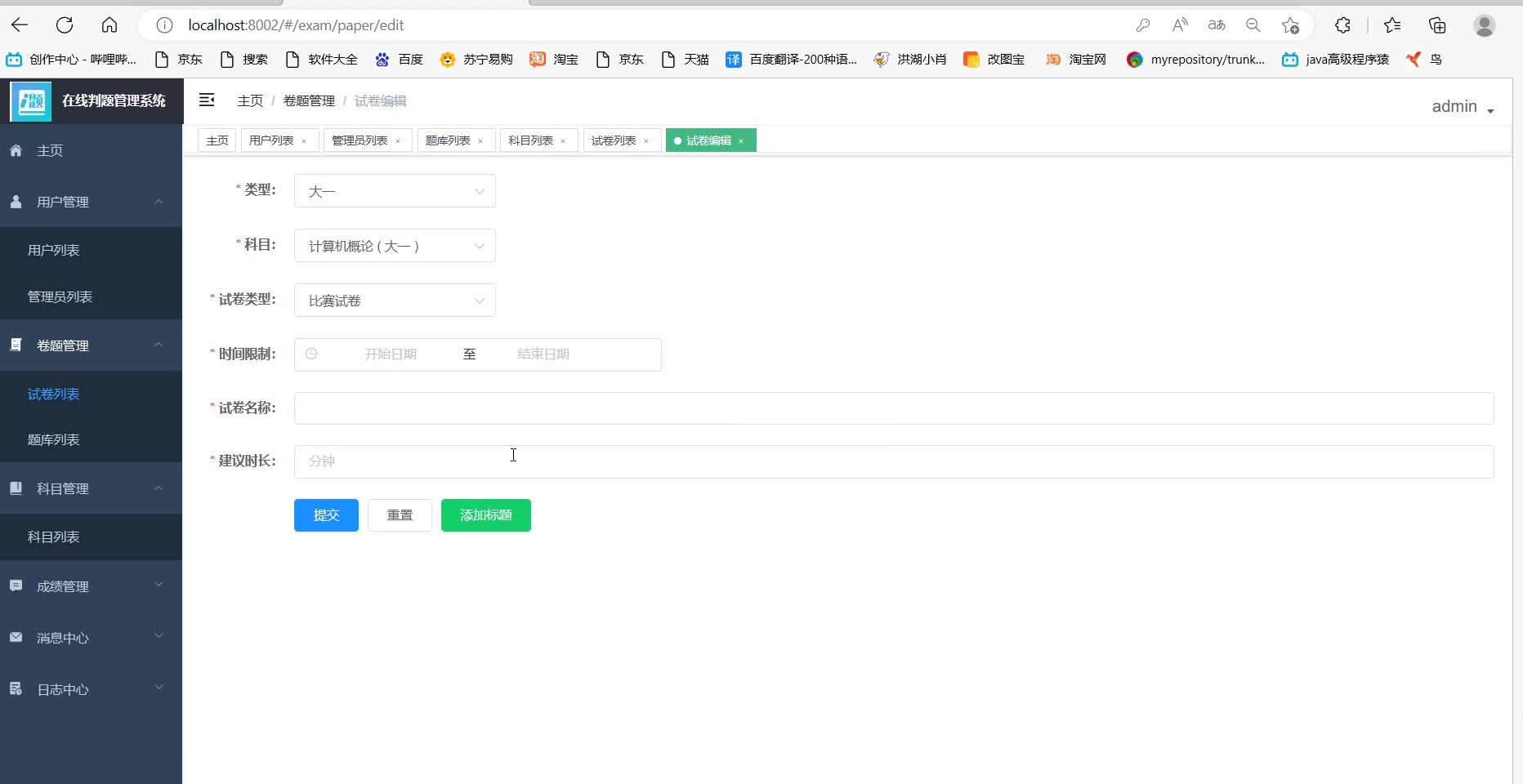Click 卷题管理 in the breadcrumb
This screenshot has height=784, width=1523.
pyautogui.click(x=309, y=100)
